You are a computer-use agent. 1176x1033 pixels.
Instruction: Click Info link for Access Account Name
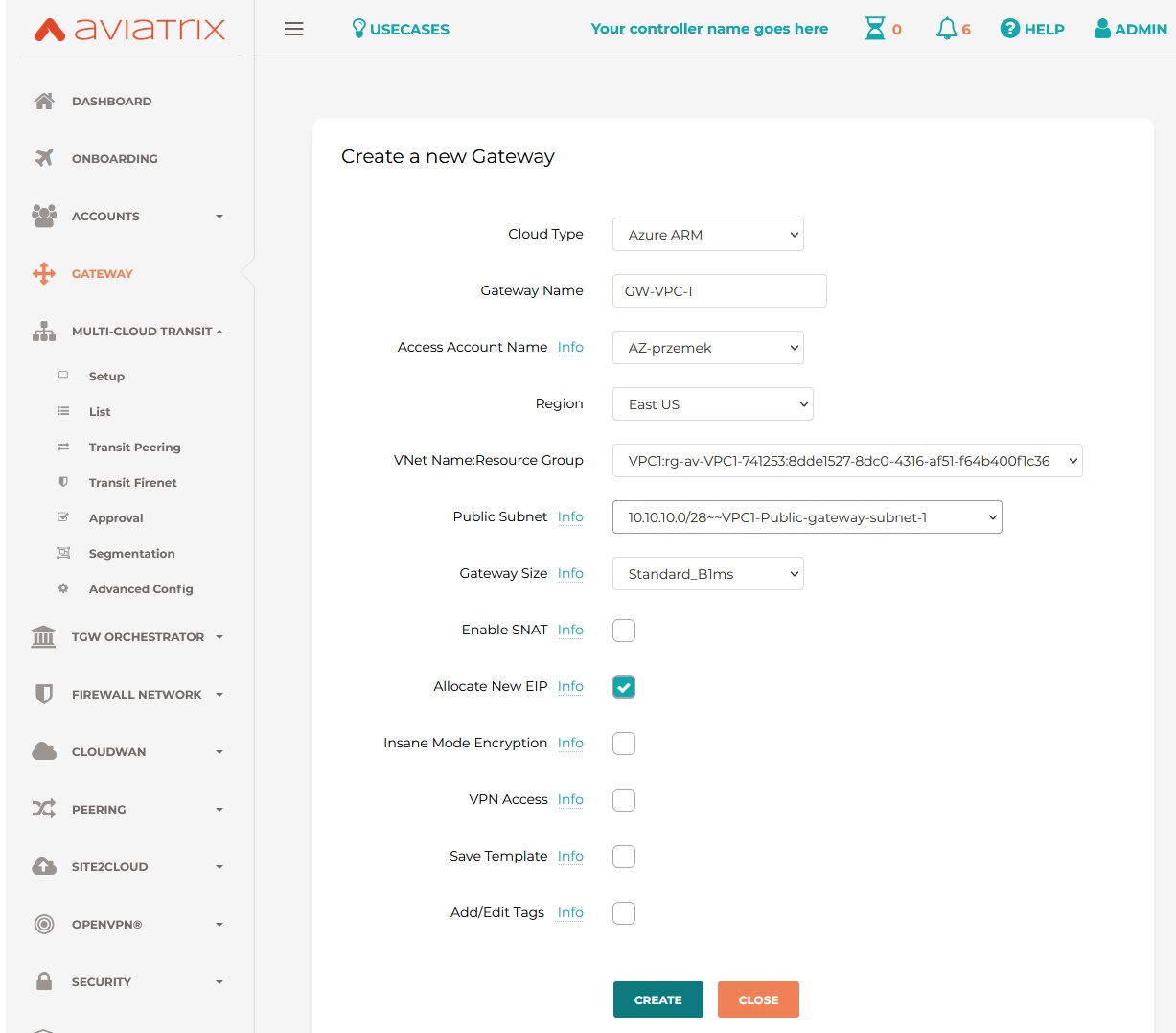(570, 347)
